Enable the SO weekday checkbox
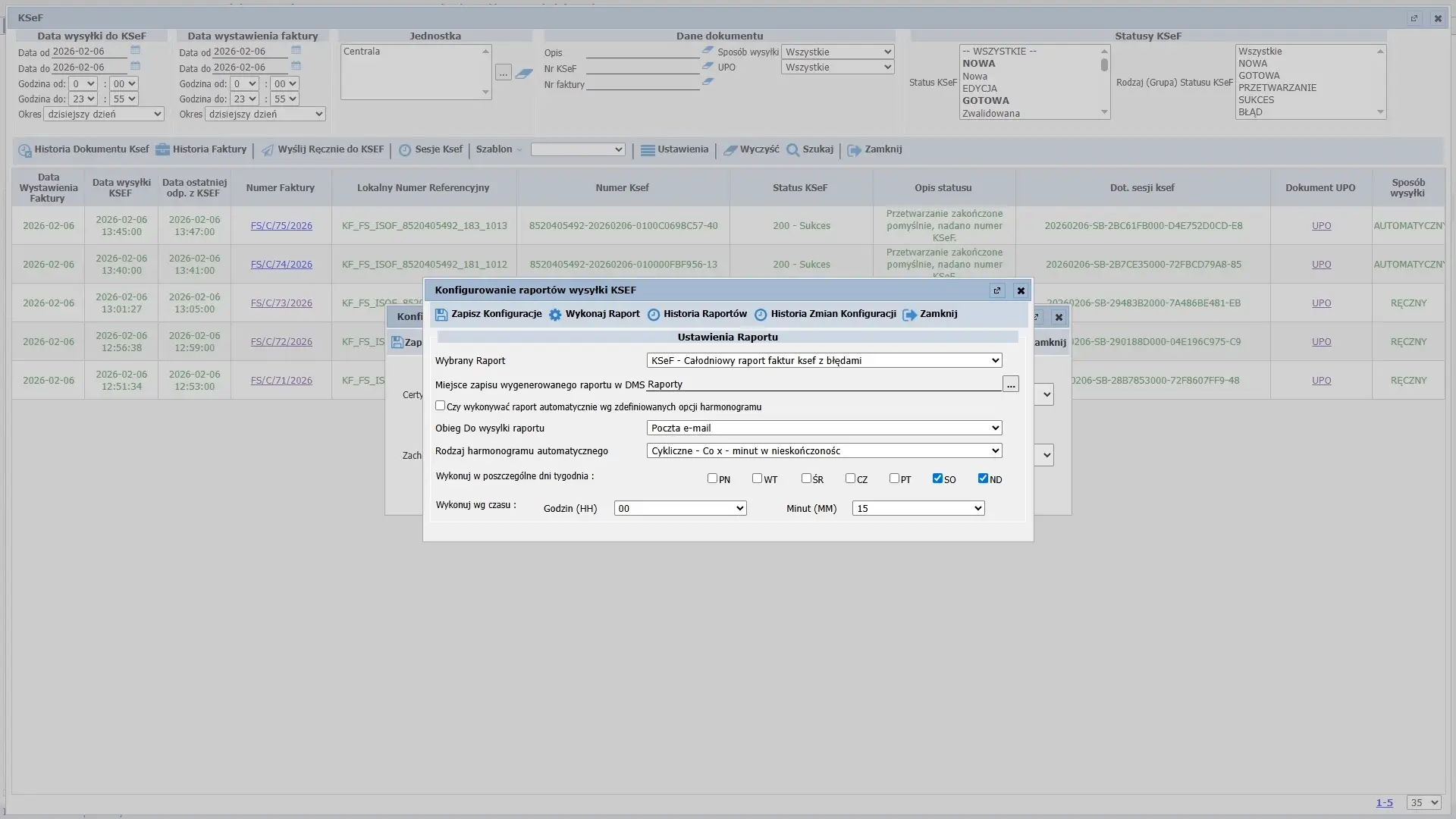1456x819 pixels. [937, 479]
